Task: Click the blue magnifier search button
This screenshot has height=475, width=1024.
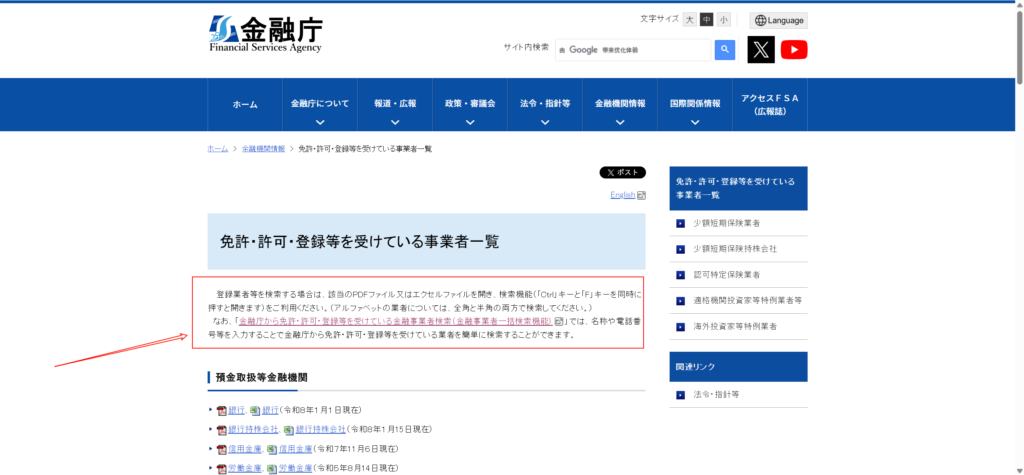Action: tap(725, 49)
